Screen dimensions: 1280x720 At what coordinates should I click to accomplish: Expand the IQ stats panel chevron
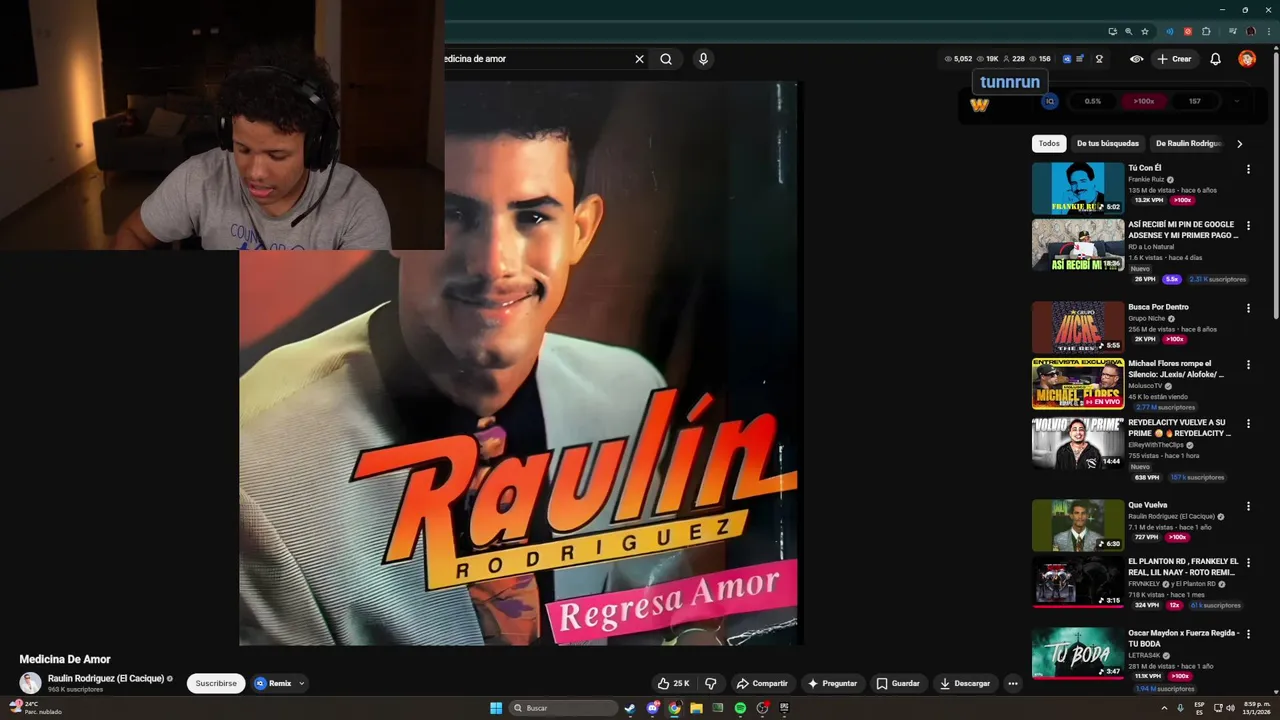(1237, 101)
